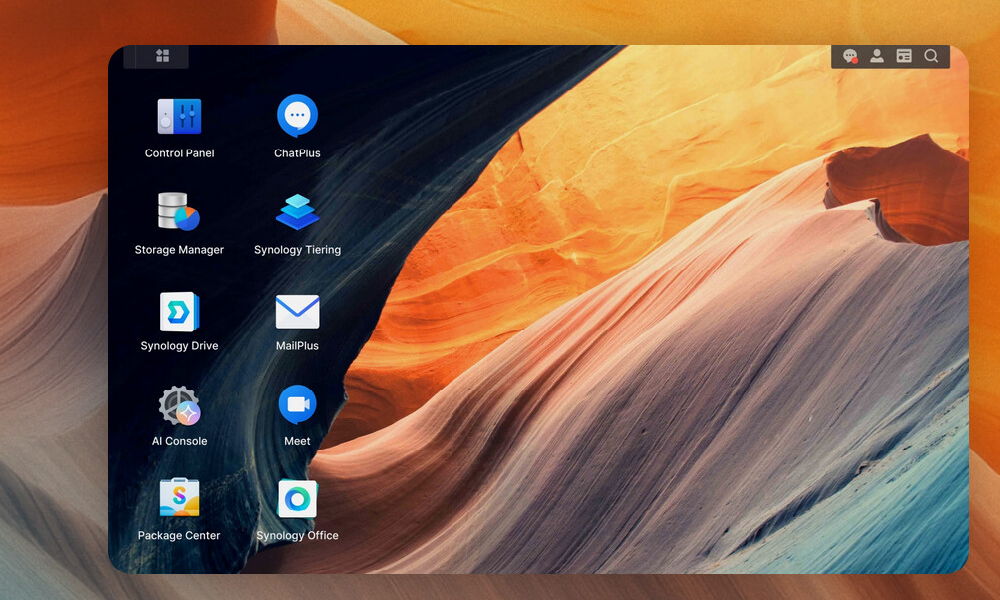Launch the AI Console app
The height and width of the screenshot is (600, 1000).
click(179, 406)
